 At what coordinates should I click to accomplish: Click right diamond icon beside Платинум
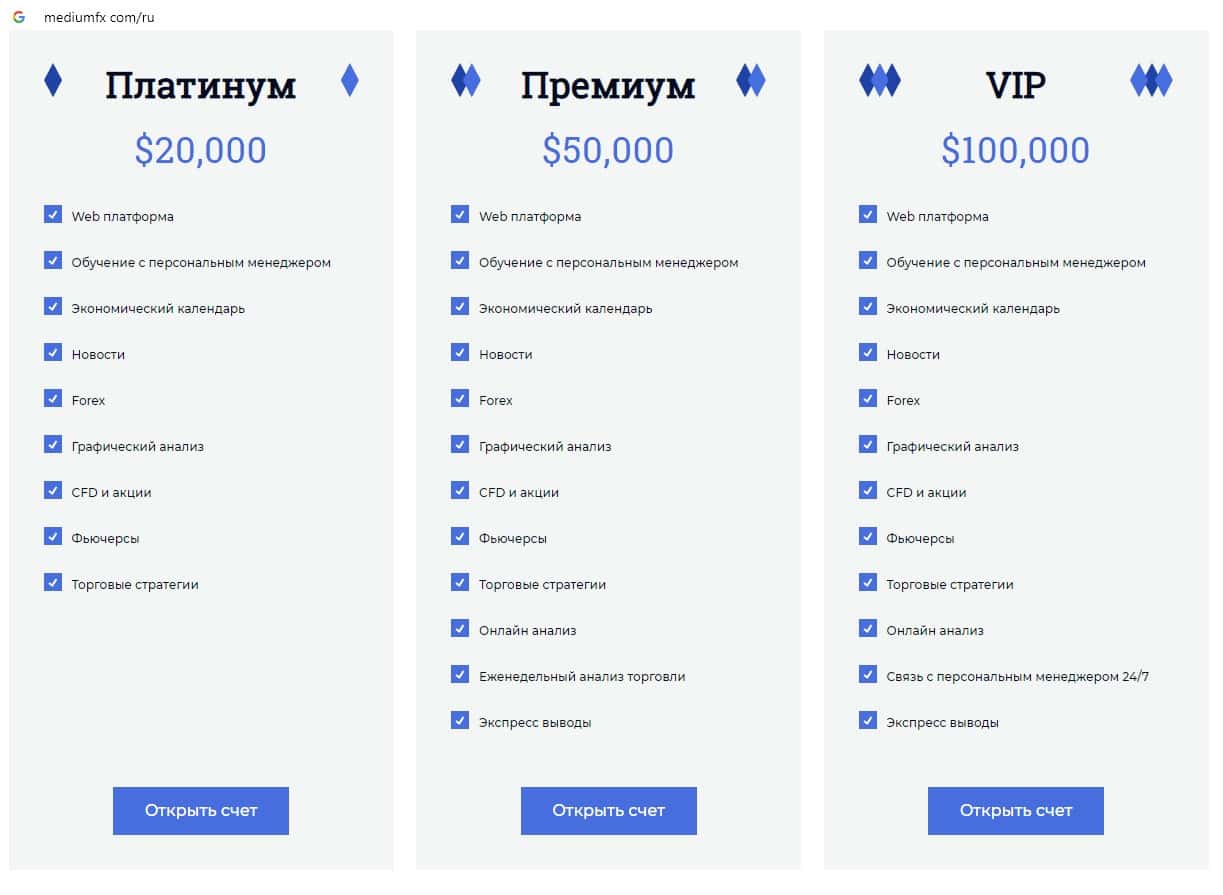(349, 80)
